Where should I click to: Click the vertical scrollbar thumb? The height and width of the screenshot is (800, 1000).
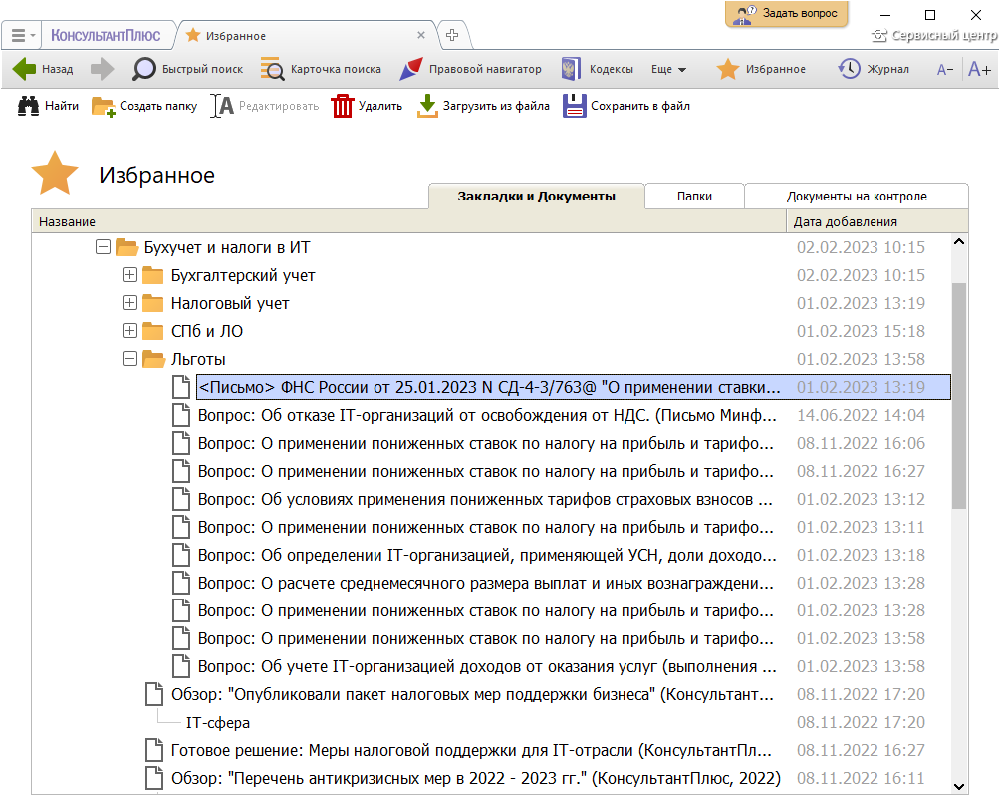pyautogui.click(x=959, y=396)
